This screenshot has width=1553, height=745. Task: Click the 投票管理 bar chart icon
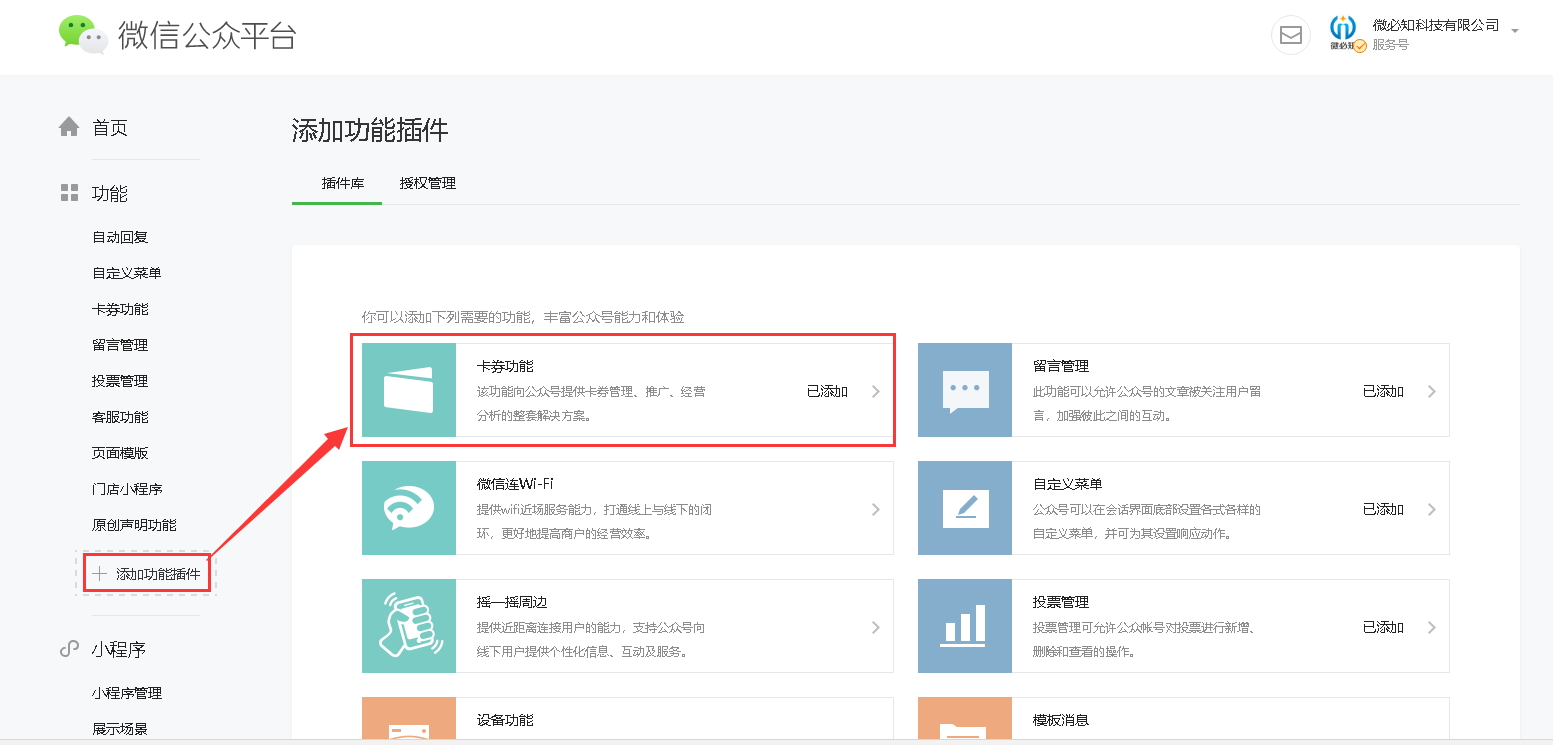click(x=965, y=626)
